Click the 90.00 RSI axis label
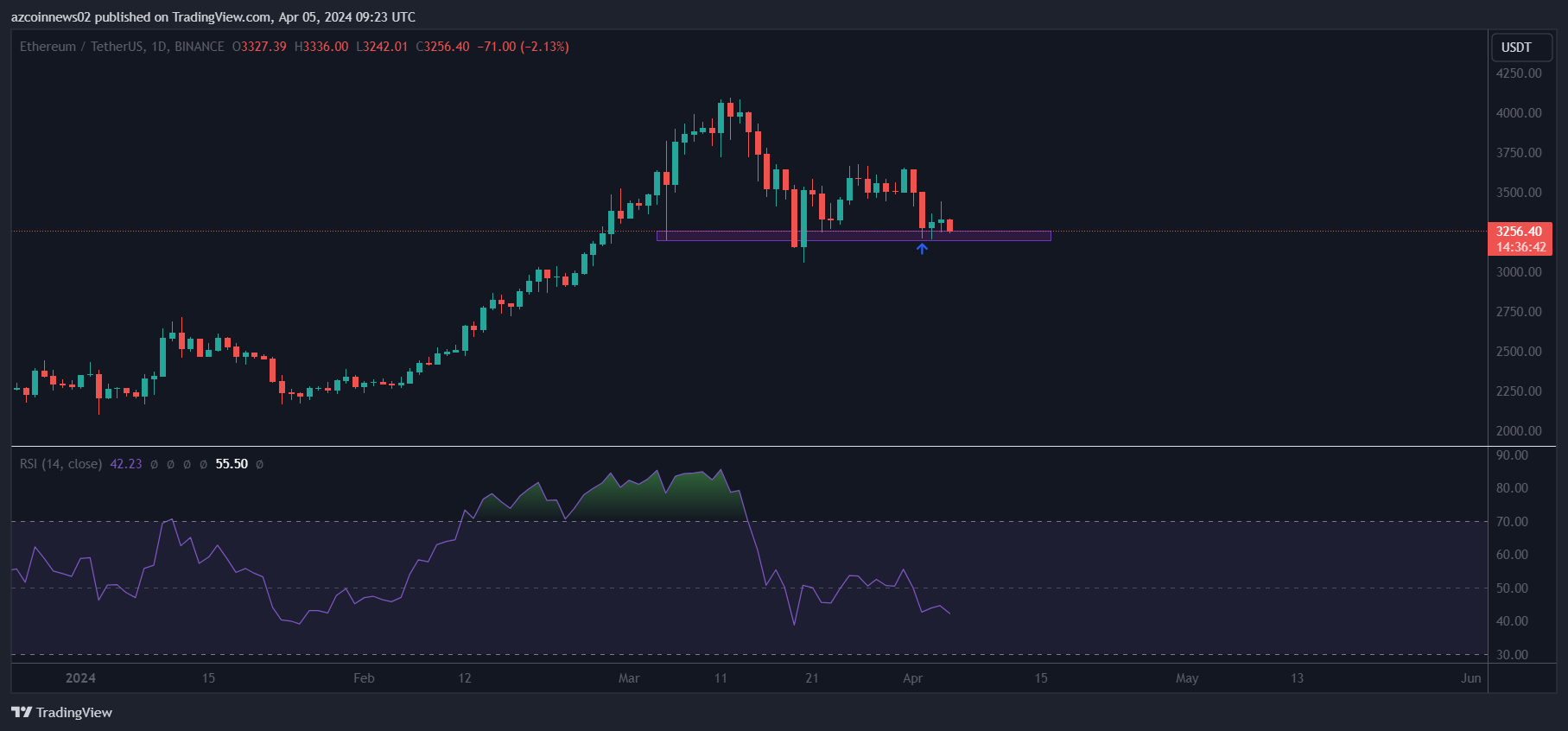The width and height of the screenshot is (1568, 731). pyautogui.click(x=1512, y=455)
